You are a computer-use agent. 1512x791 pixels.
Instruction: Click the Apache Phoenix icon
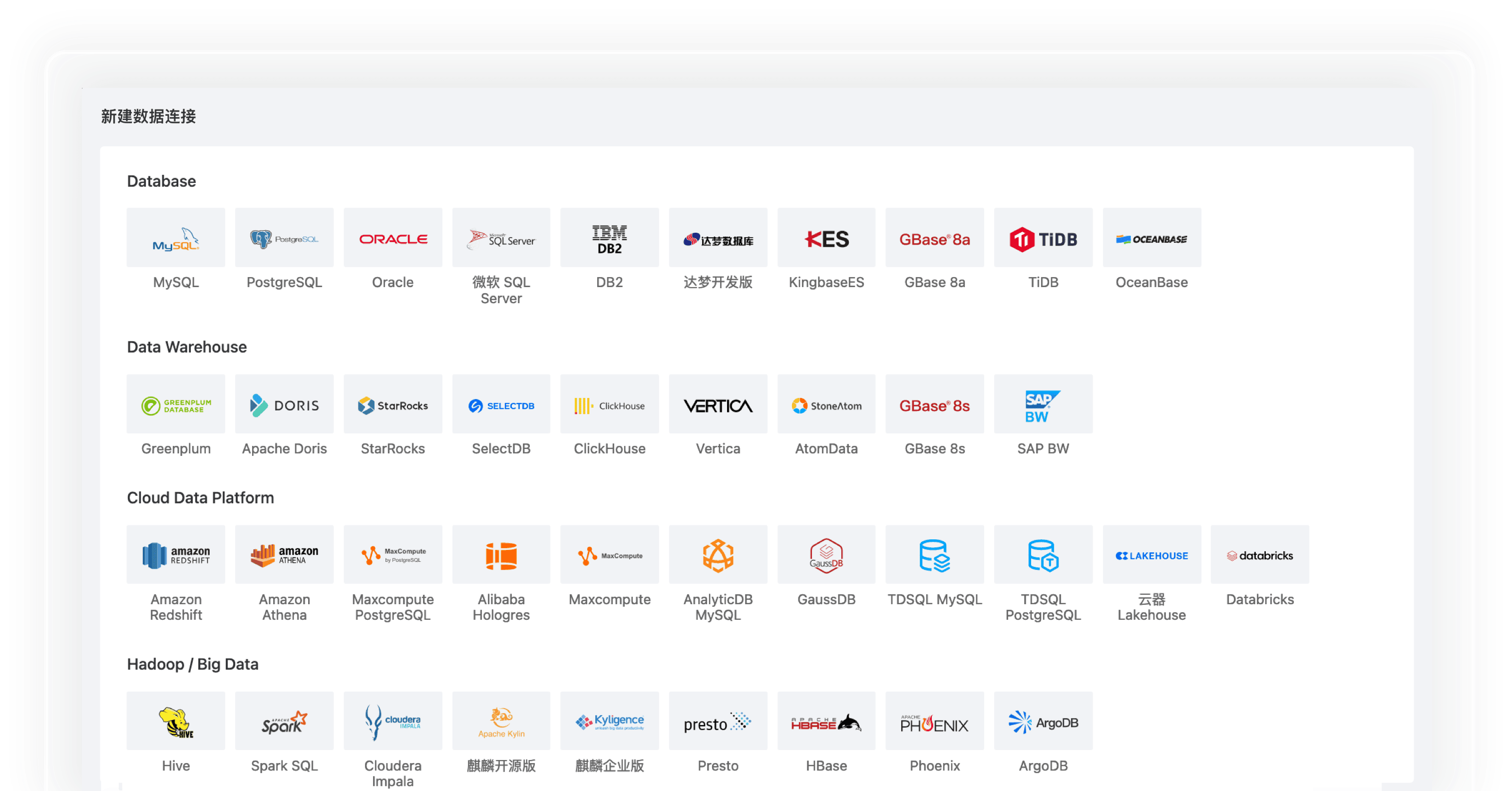pos(934,721)
